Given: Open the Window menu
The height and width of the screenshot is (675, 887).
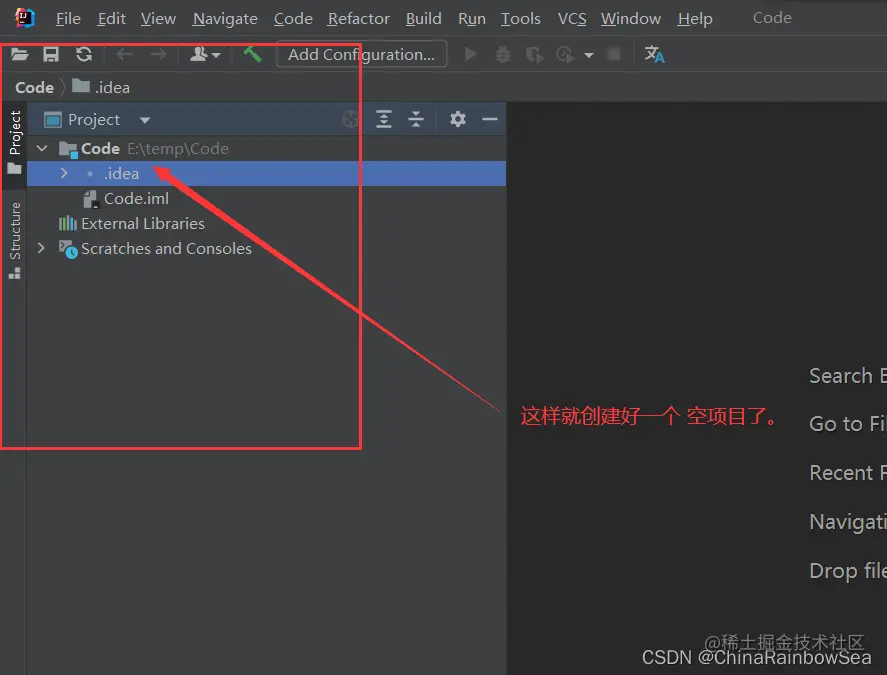Looking at the screenshot, I should (630, 19).
